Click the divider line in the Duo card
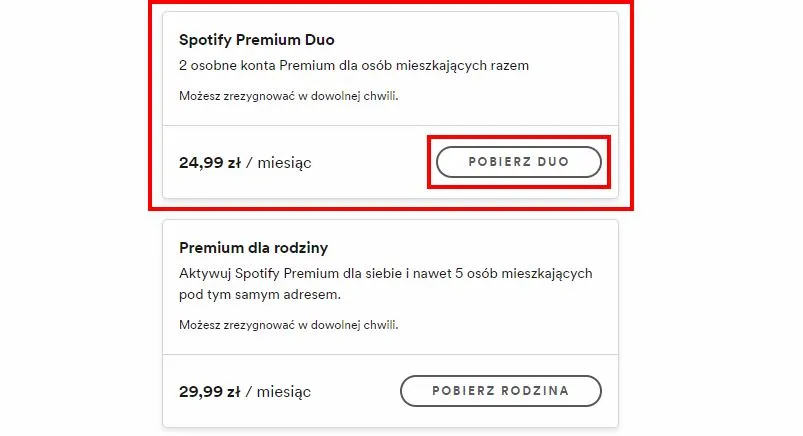 pos(390,126)
